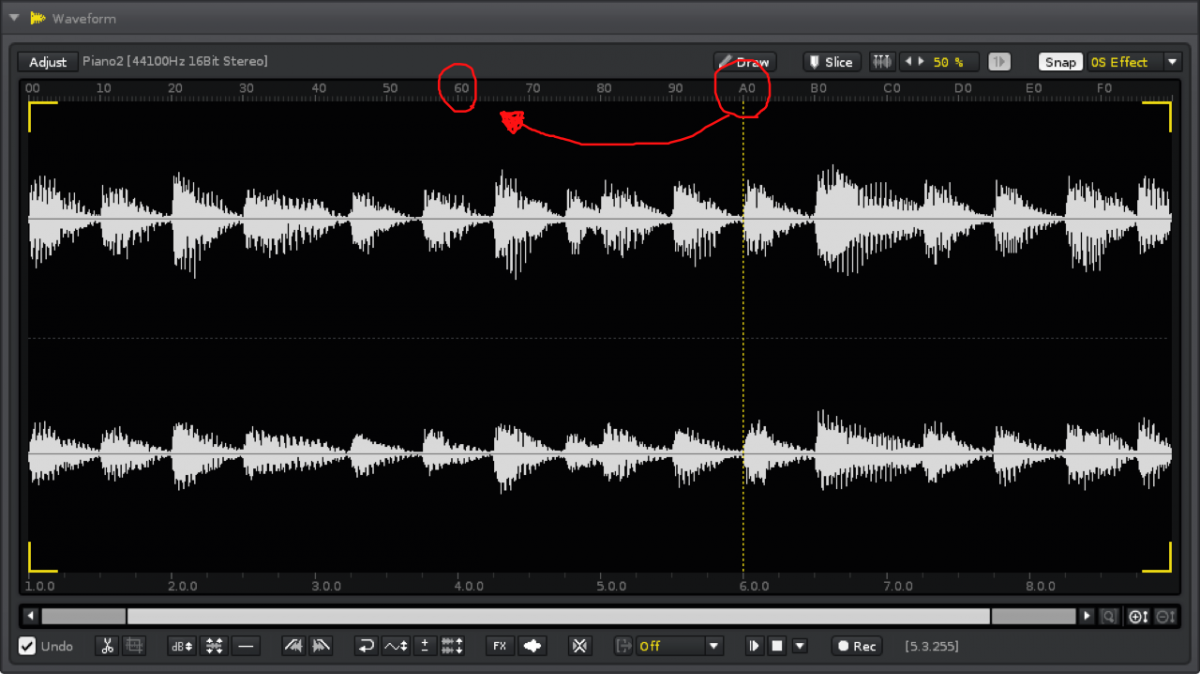1200x674 pixels.
Task: Click the 6.0.0 beat ruler label
Action: pos(754,586)
